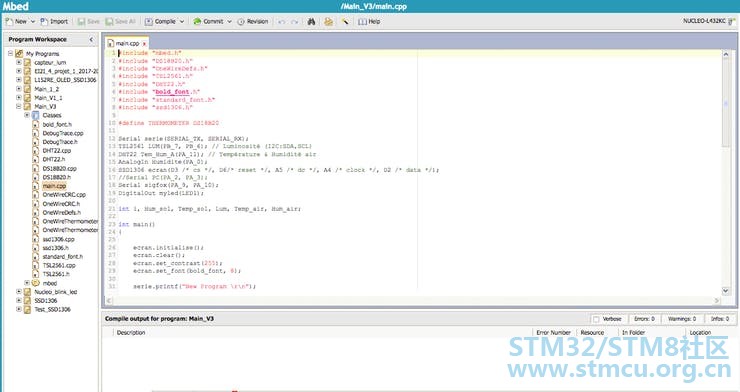Expand the Main_1_2 program

(19, 89)
